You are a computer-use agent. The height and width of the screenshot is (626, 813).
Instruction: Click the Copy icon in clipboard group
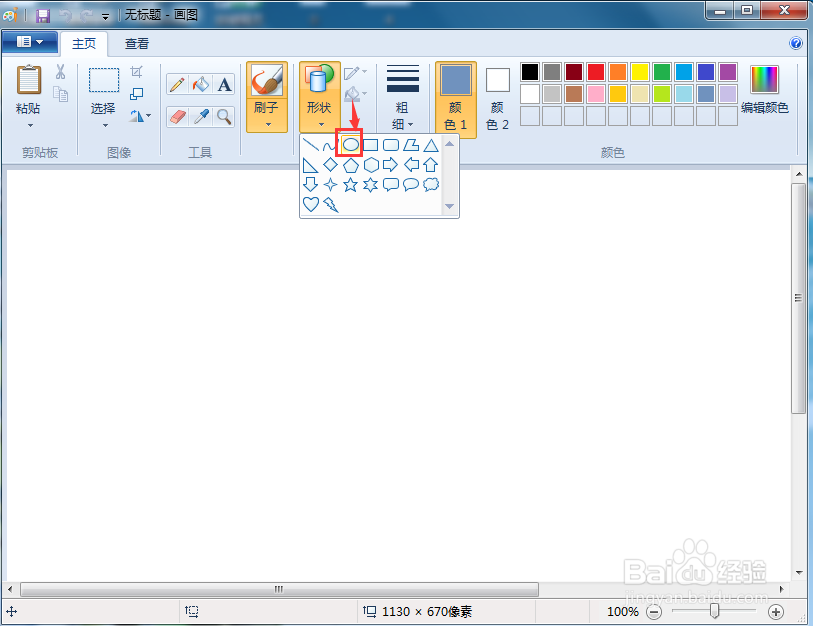coord(61,94)
